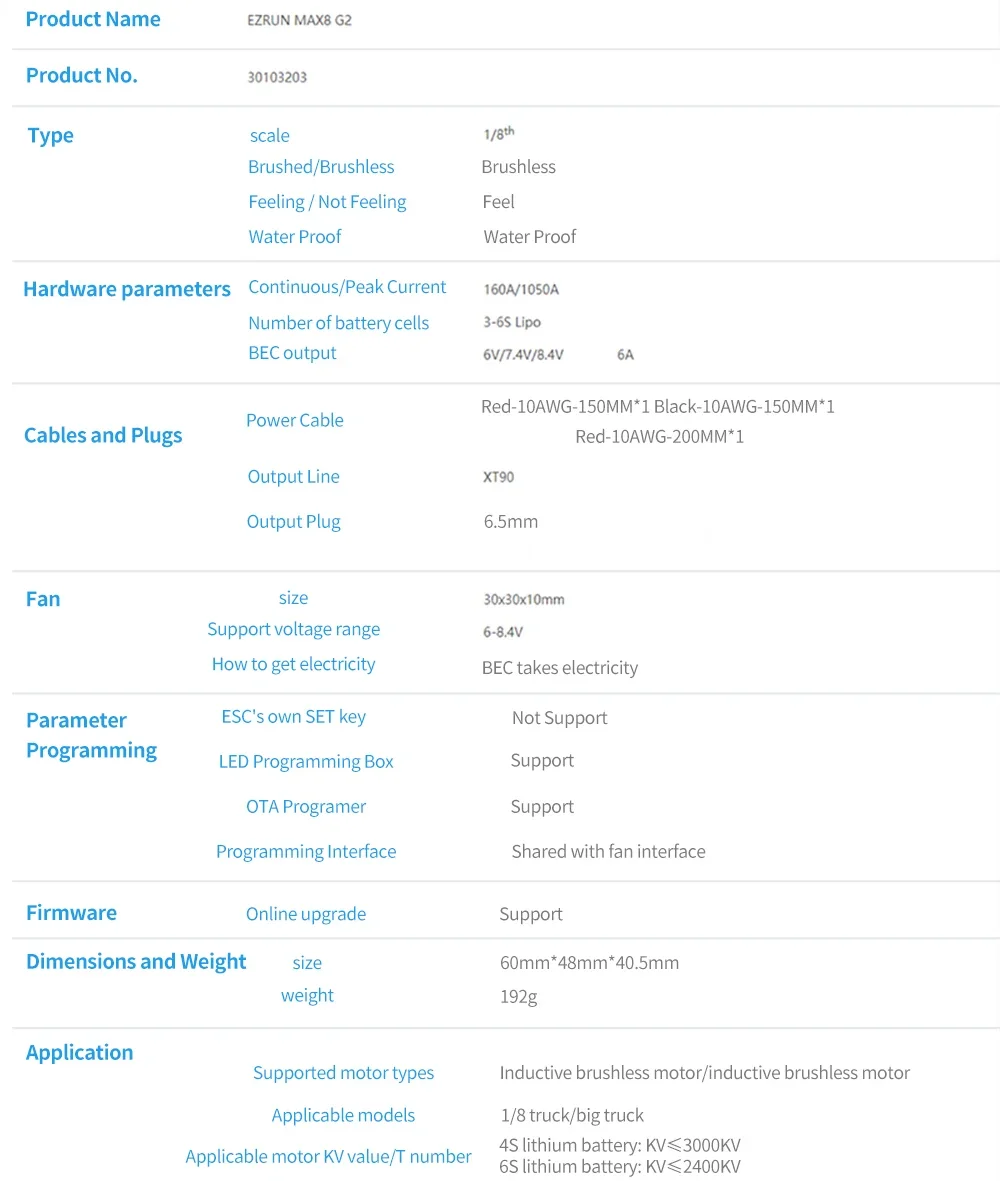Click the 160A/1050A current value
The image size is (1000, 1181).
pyautogui.click(x=521, y=289)
